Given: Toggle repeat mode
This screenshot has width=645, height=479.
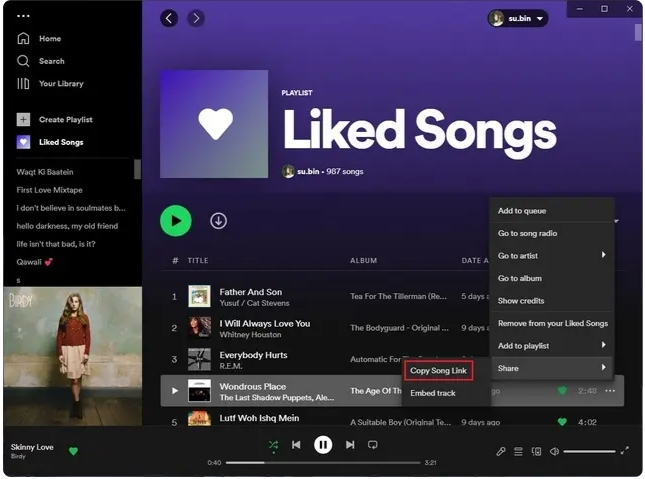Looking at the screenshot, I should click(373, 445).
